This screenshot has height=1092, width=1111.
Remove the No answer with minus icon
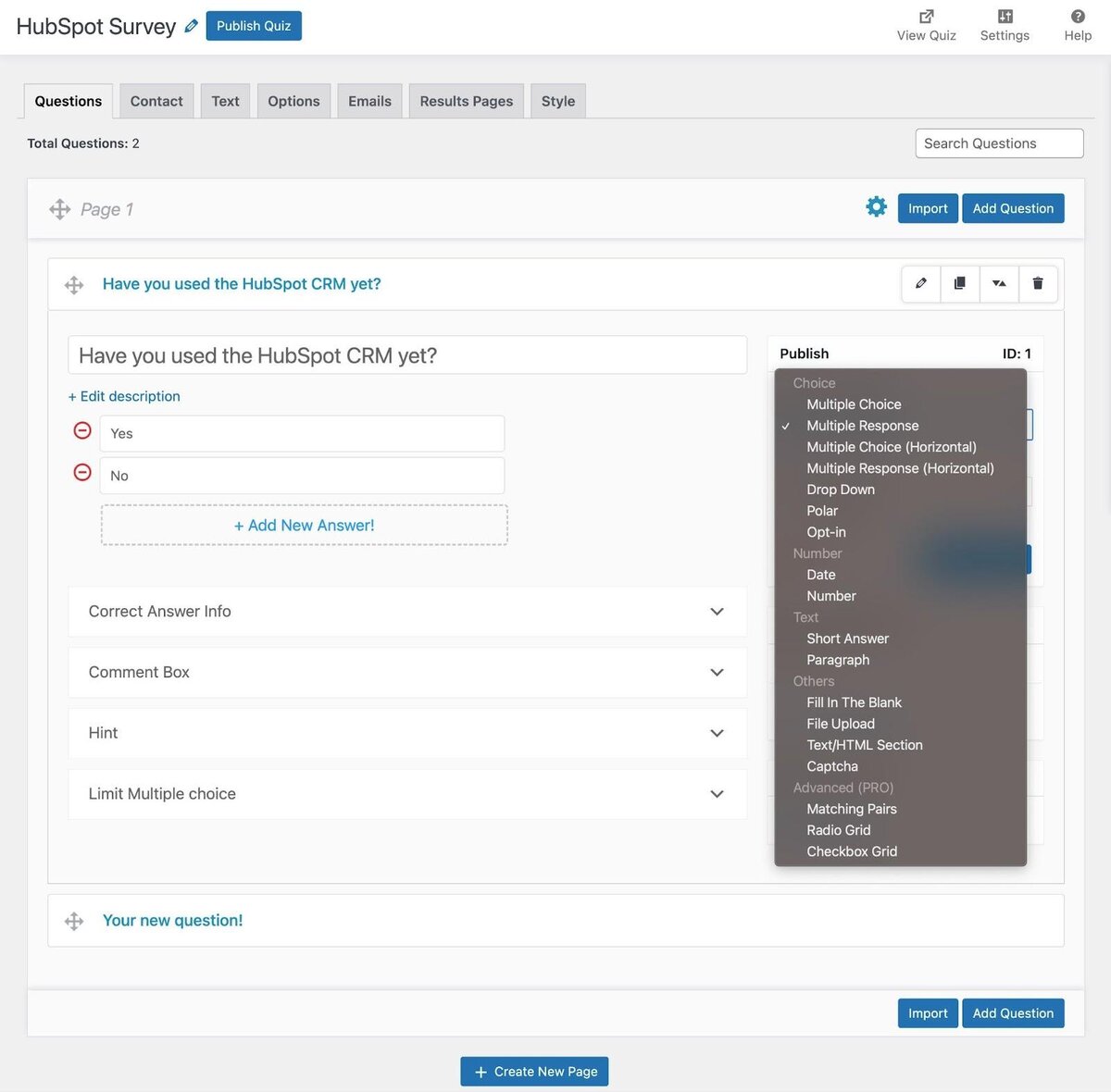[x=82, y=472]
